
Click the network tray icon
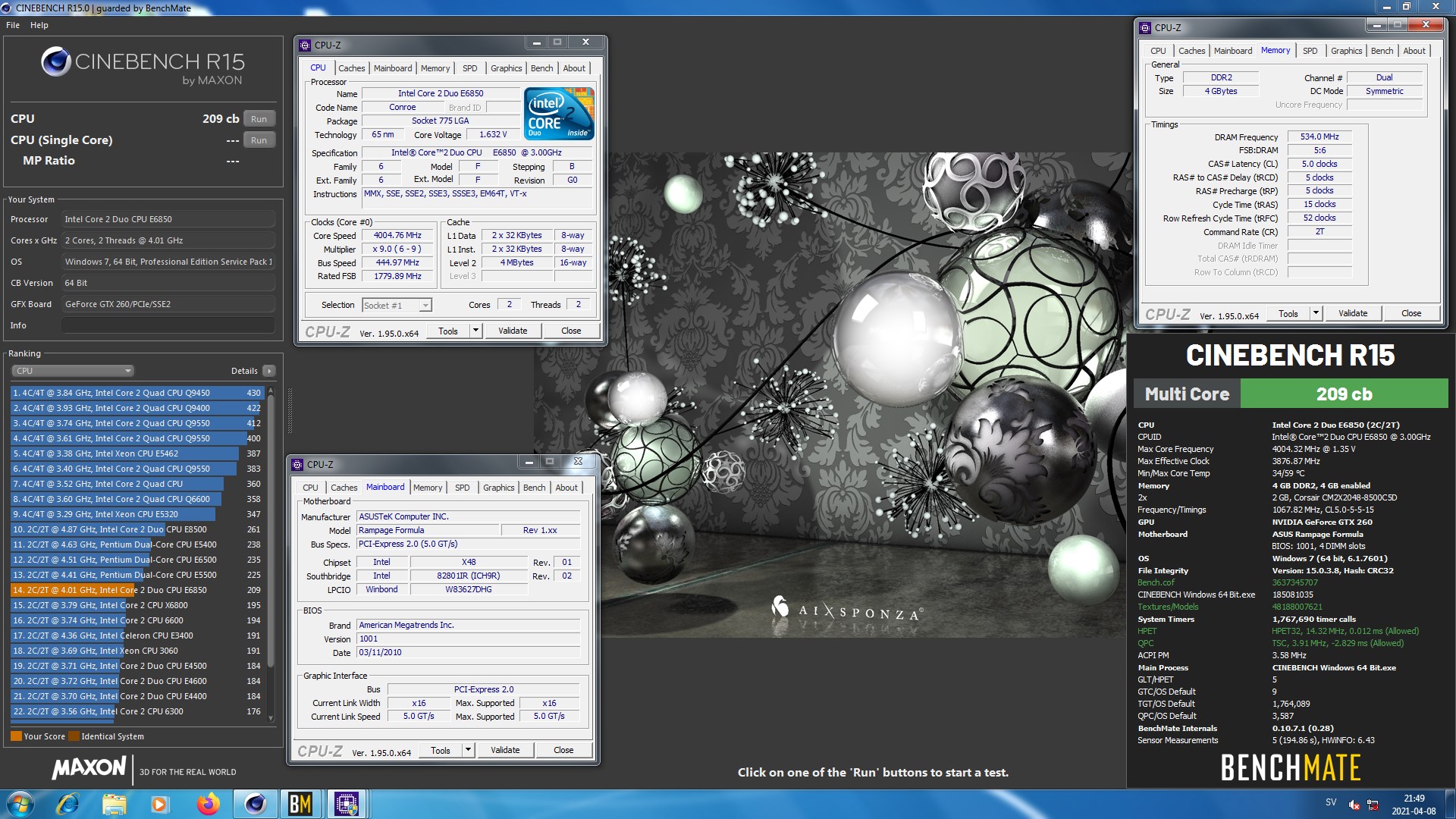point(1373,805)
